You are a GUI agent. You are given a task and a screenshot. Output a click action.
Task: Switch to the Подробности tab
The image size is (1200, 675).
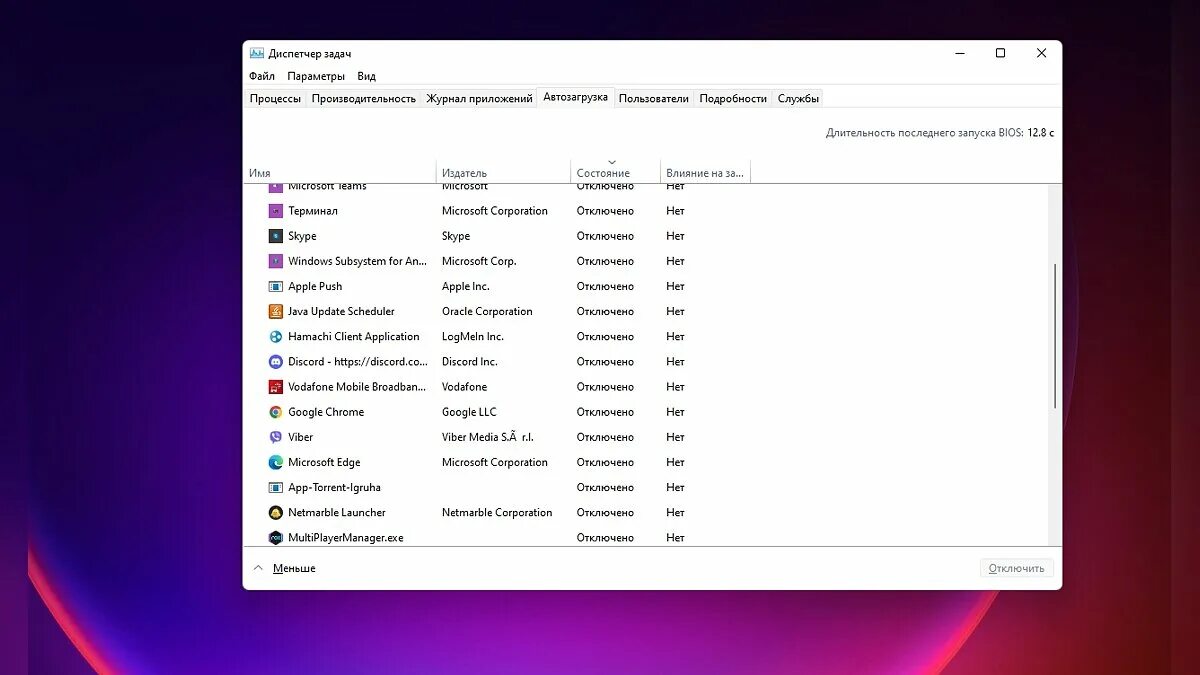(x=733, y=98)
